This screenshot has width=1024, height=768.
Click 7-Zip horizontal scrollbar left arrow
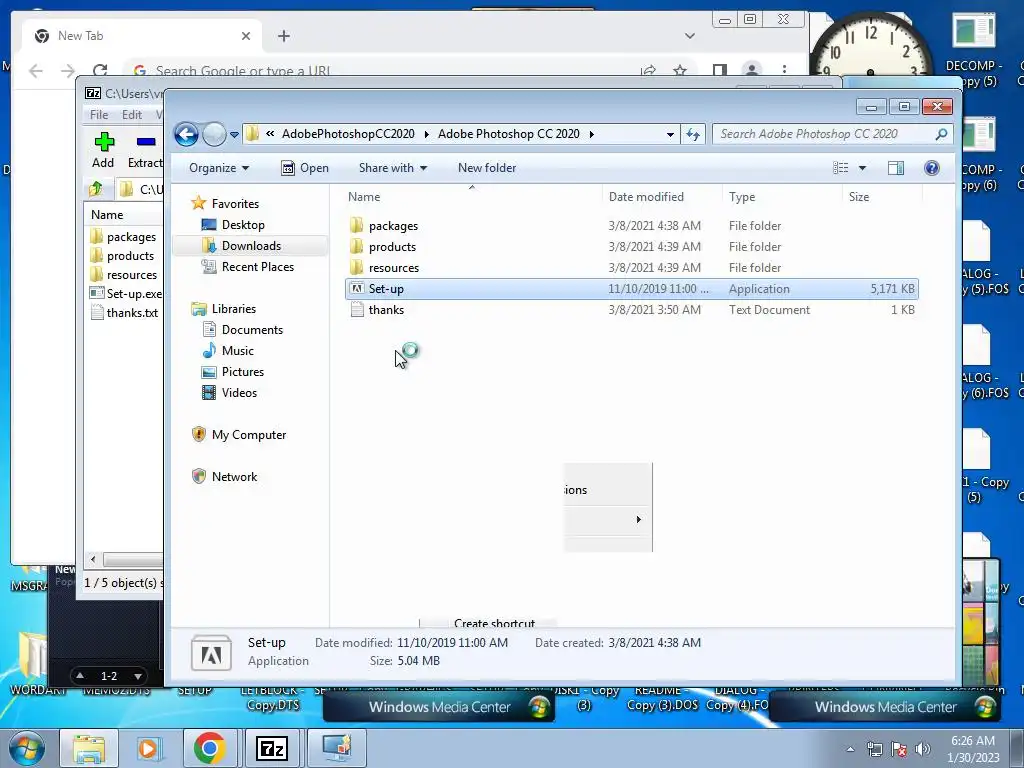point(93,560)
